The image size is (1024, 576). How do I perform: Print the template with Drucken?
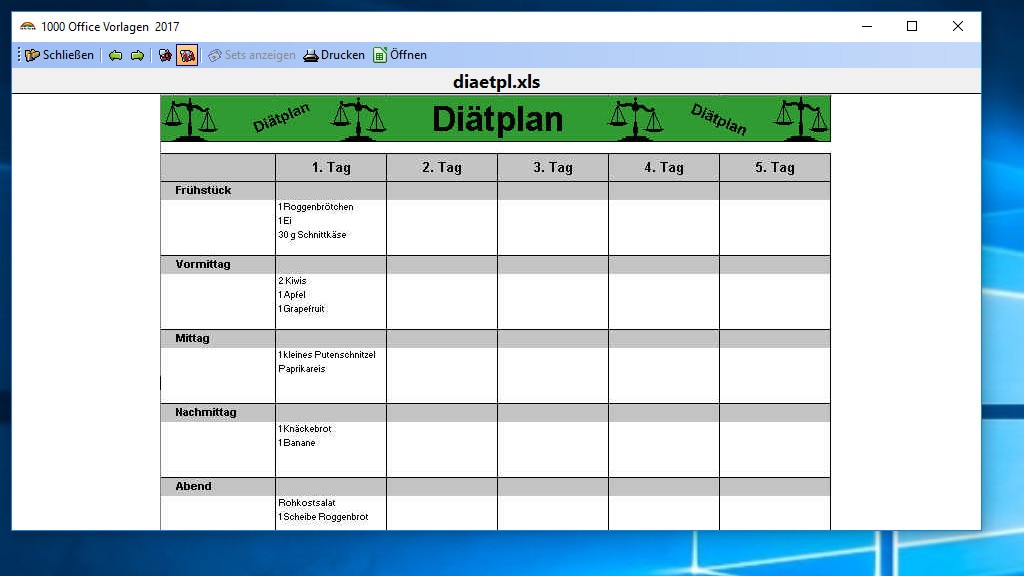pyautogui.click(x=334, y=55)
